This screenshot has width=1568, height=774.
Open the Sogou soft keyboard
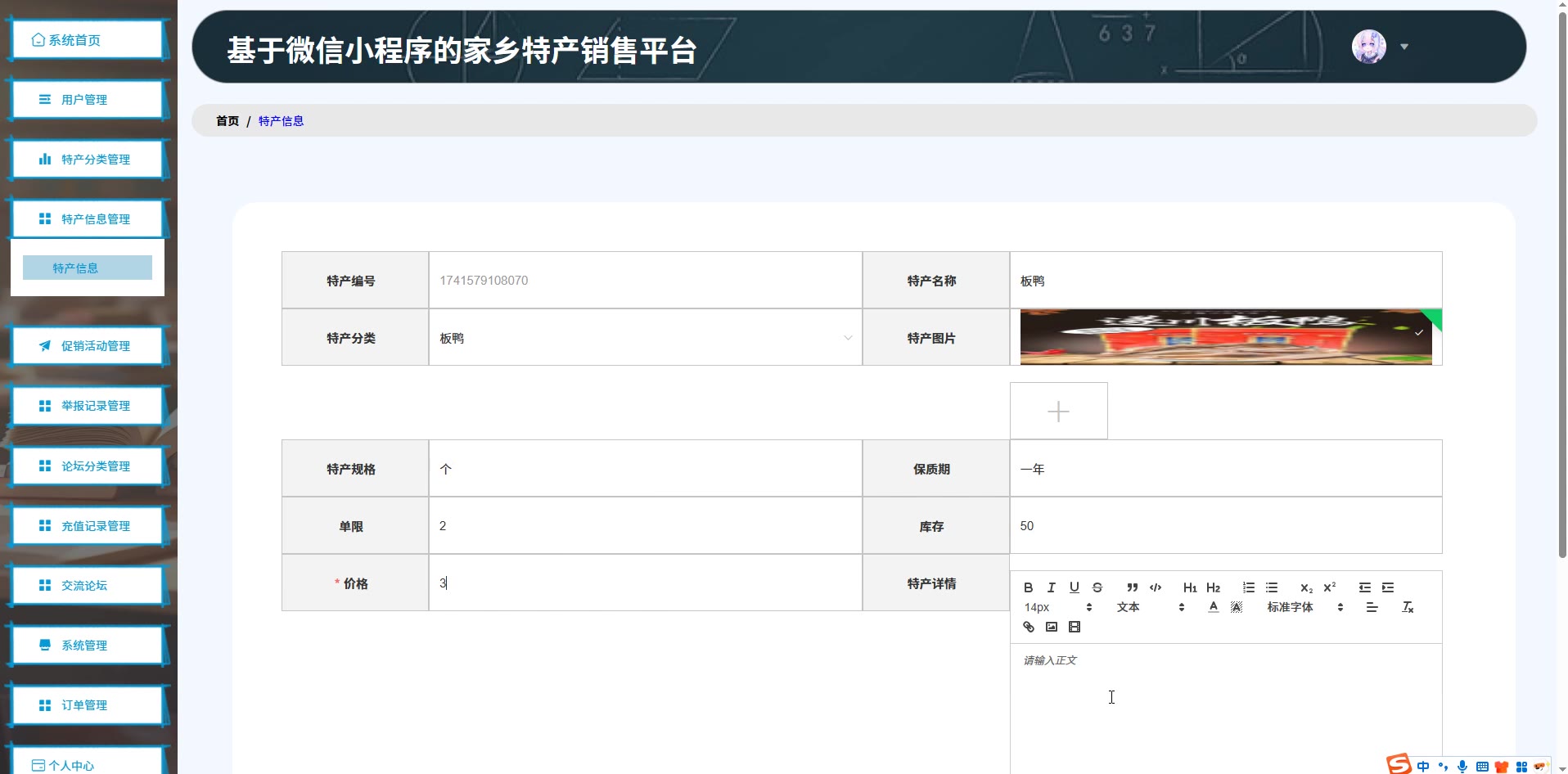pyautogui.click(x=1482, y=767)
